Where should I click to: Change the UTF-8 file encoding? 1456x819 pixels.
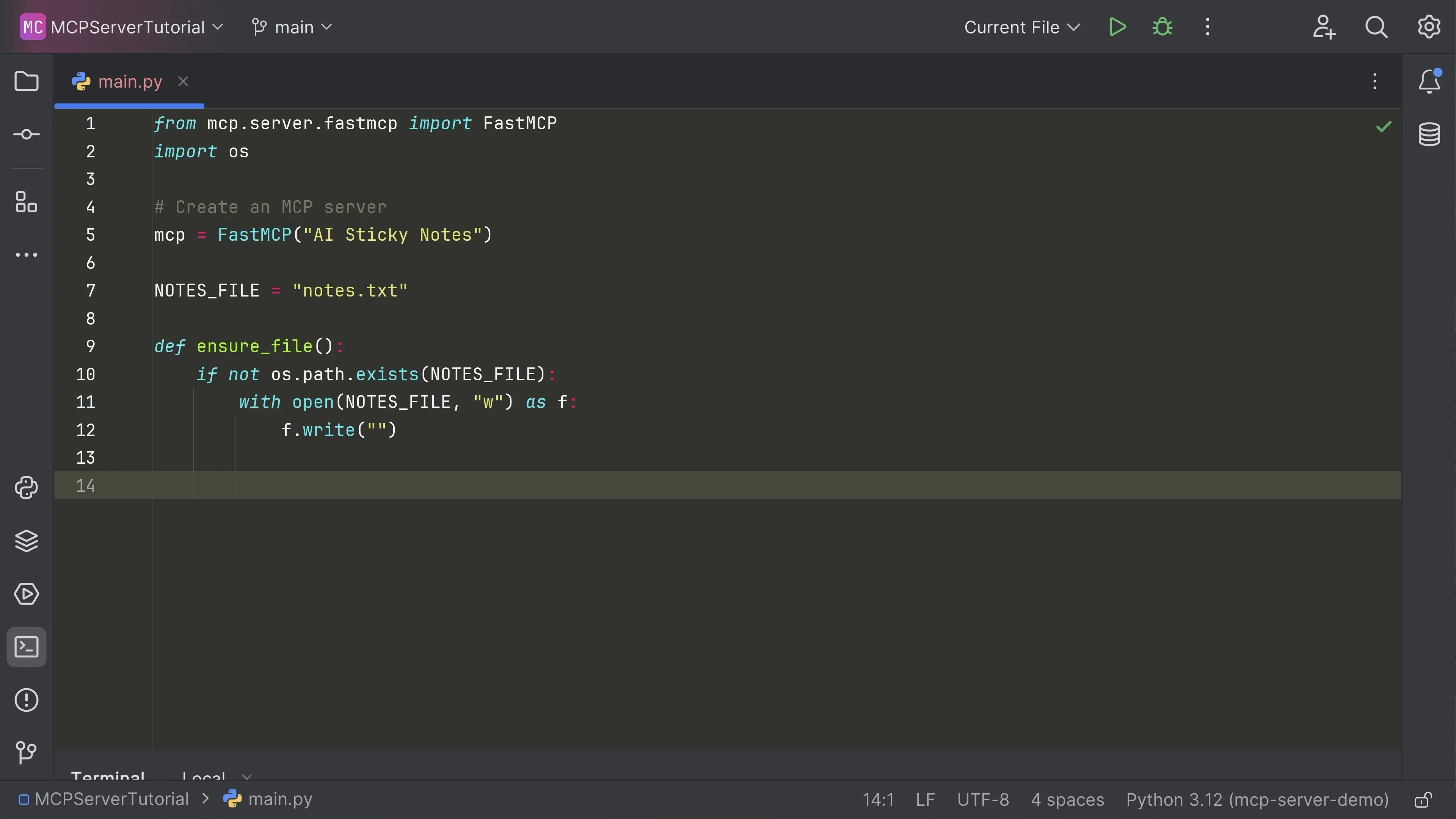click(x=983, y=800)
